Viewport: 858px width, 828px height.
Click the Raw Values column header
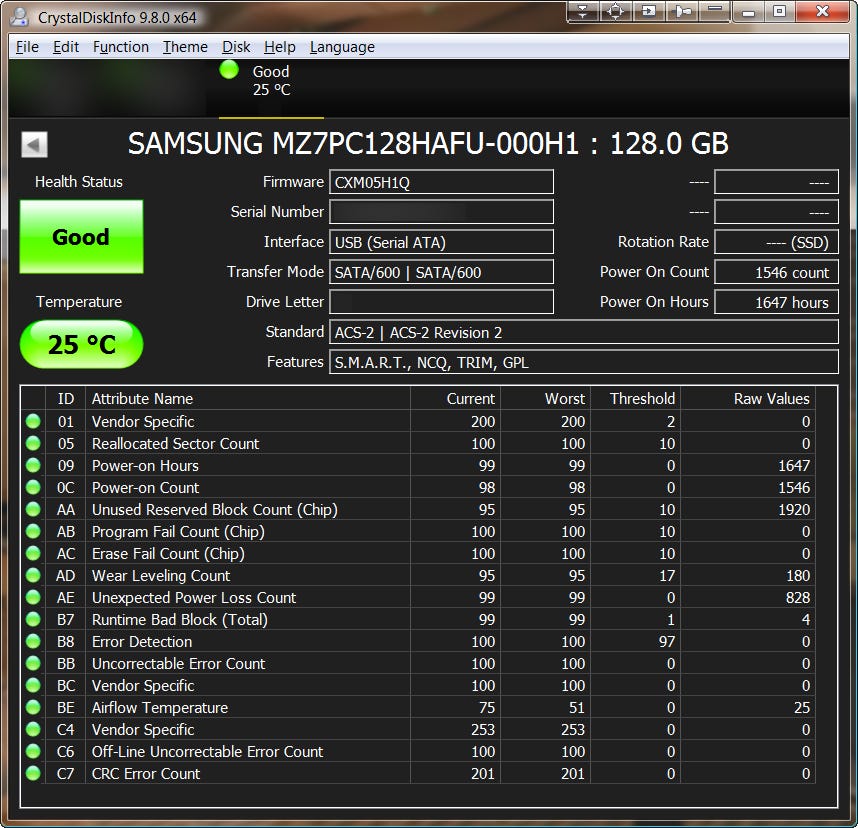point(747,398)
